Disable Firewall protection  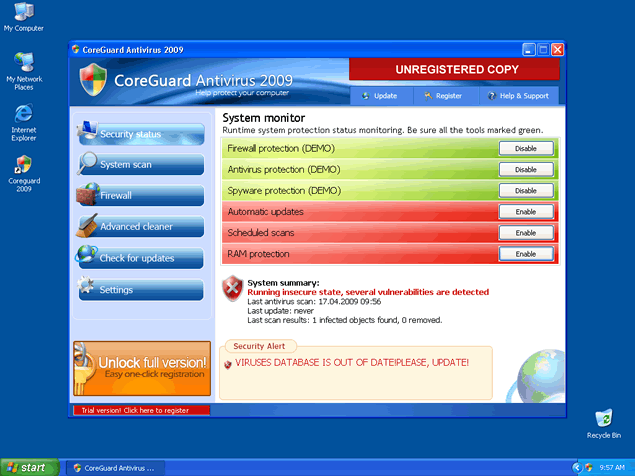click(526, 148)
